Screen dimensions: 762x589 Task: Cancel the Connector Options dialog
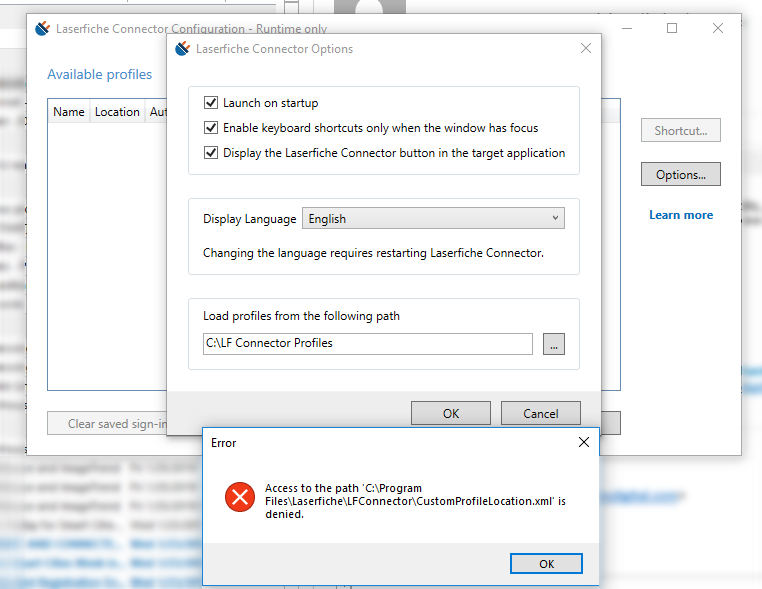[x=540, y=414]
